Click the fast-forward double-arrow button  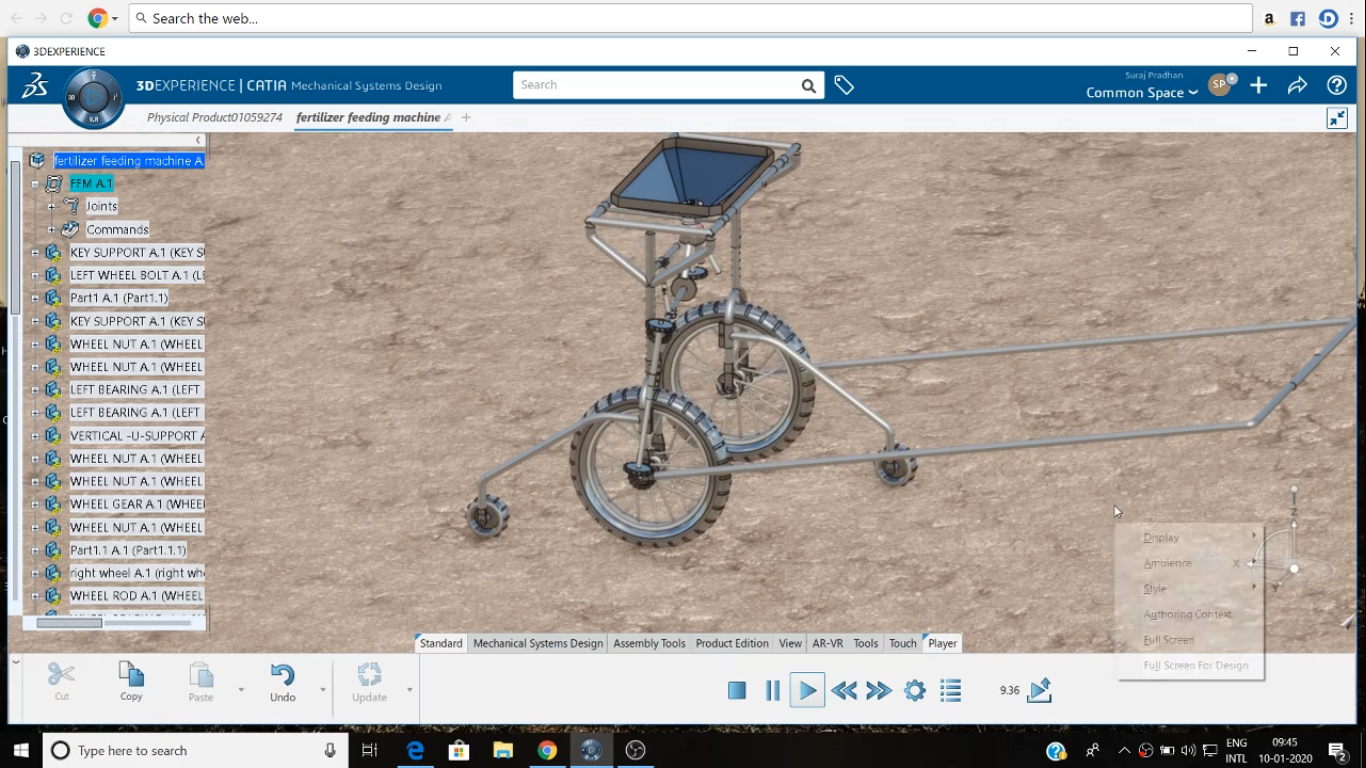[x=879, y=690]
